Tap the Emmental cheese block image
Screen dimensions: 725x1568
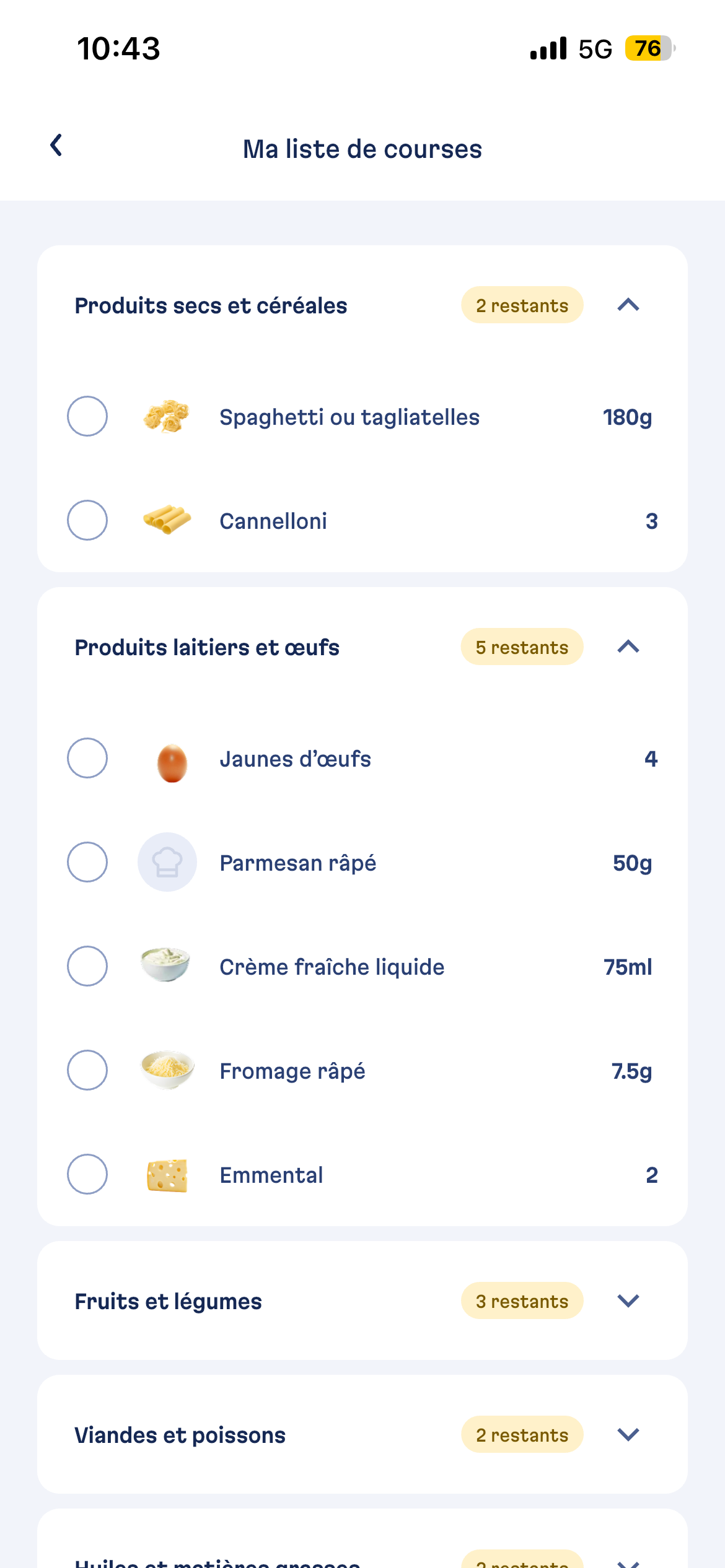click(167, 1175)
